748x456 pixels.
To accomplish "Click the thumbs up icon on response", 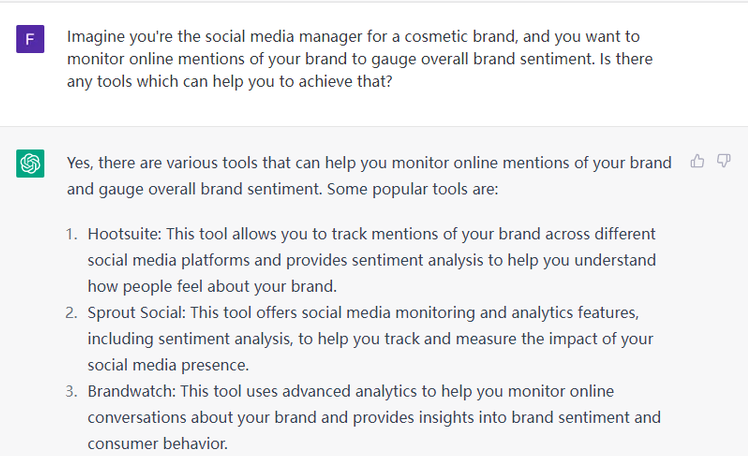I will pyautogui.click(x=698, y=161).
